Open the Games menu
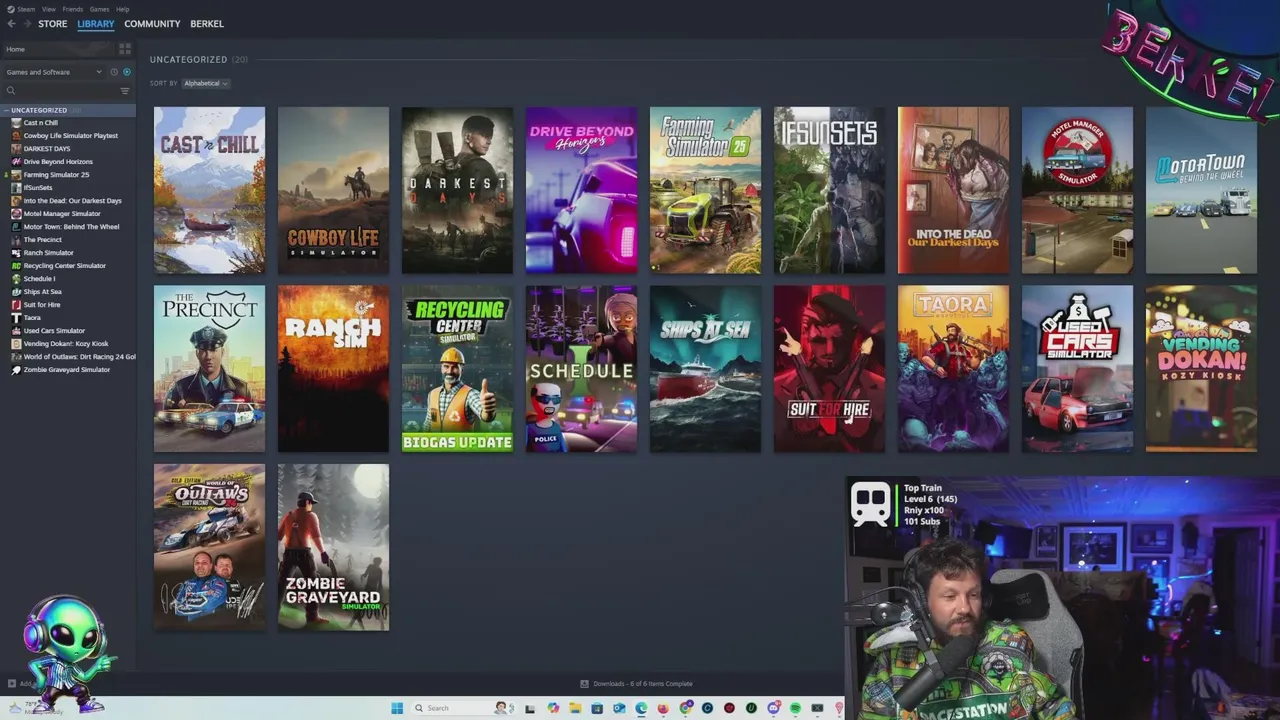This screenshot has width=1280, height=720. tap(99, 9)
